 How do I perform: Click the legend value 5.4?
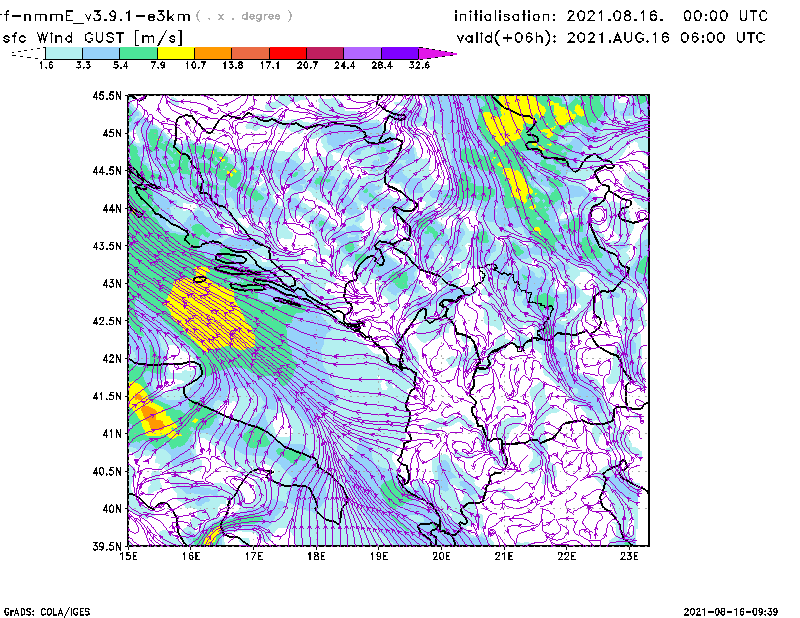[x=120, y=65]
